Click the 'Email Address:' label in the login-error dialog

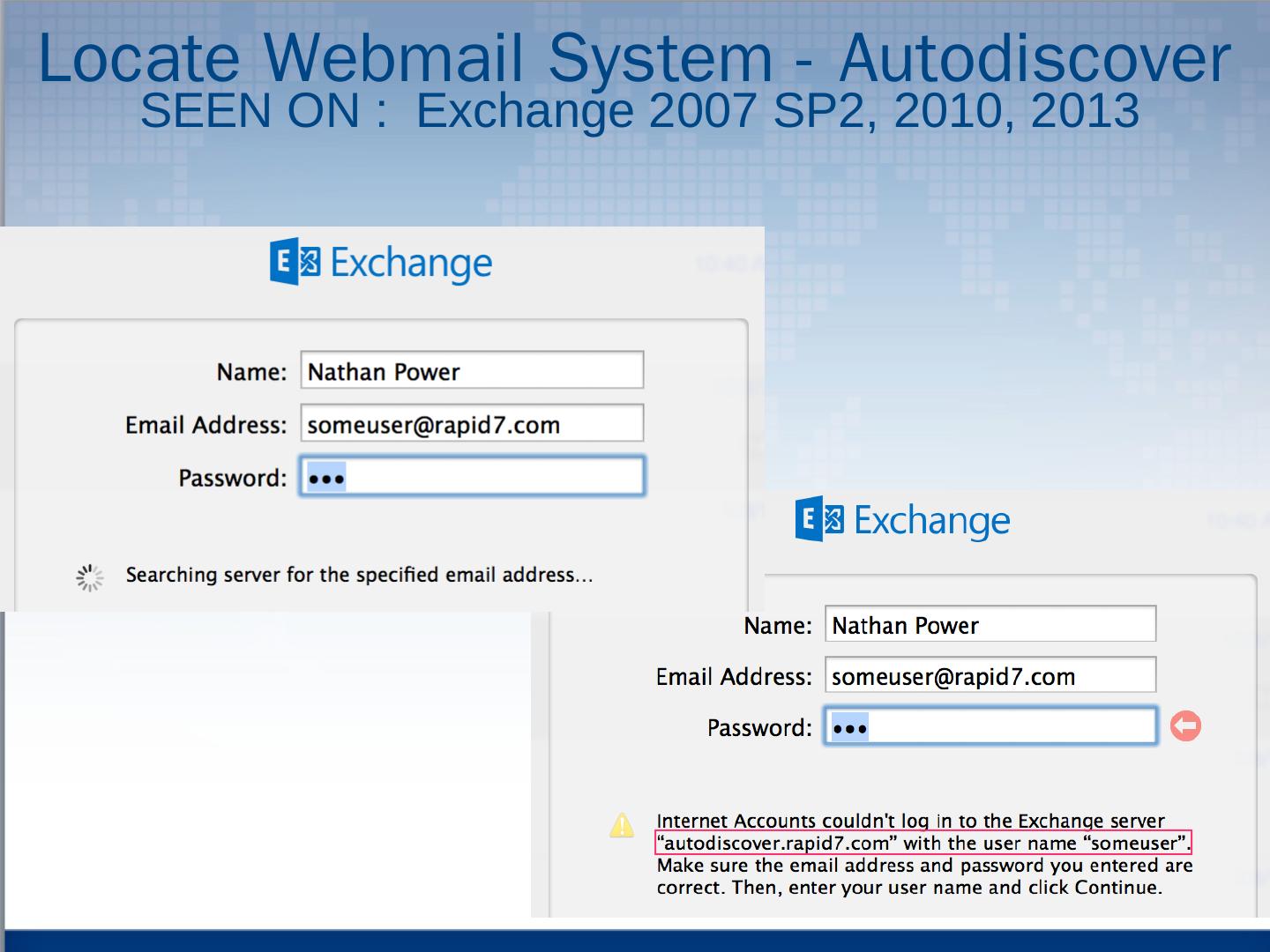[x=734, y=676]
